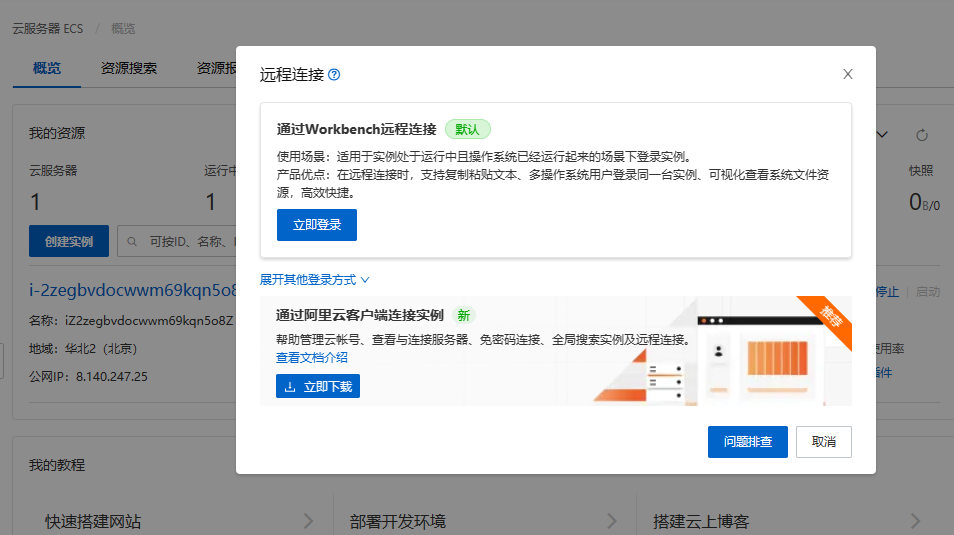Click the 创建实例 button in background page
Screen dimensions: 954x535
point(69,242)
